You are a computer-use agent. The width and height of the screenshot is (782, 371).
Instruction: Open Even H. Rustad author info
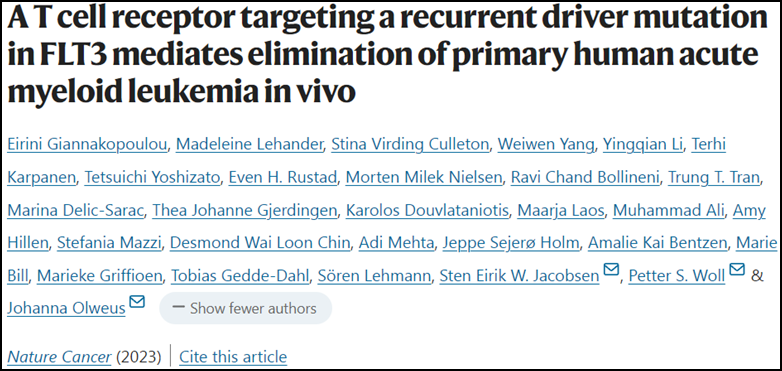click(x=283, y=178)
